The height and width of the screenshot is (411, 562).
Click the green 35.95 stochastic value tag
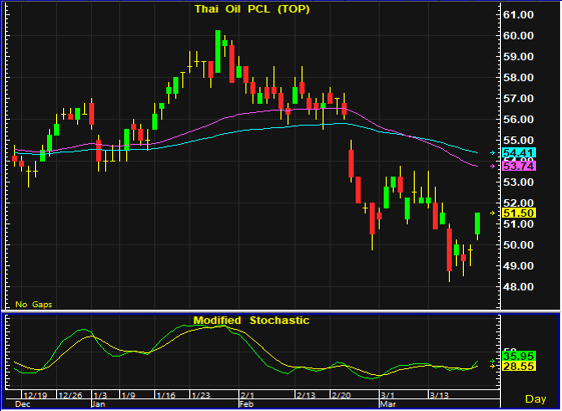519,356
